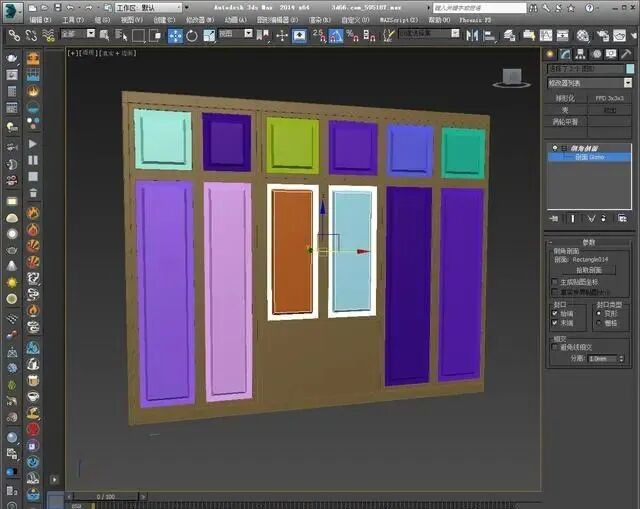
Task: Open the 3ds Max application menu button
Action: tap(13, 11)
